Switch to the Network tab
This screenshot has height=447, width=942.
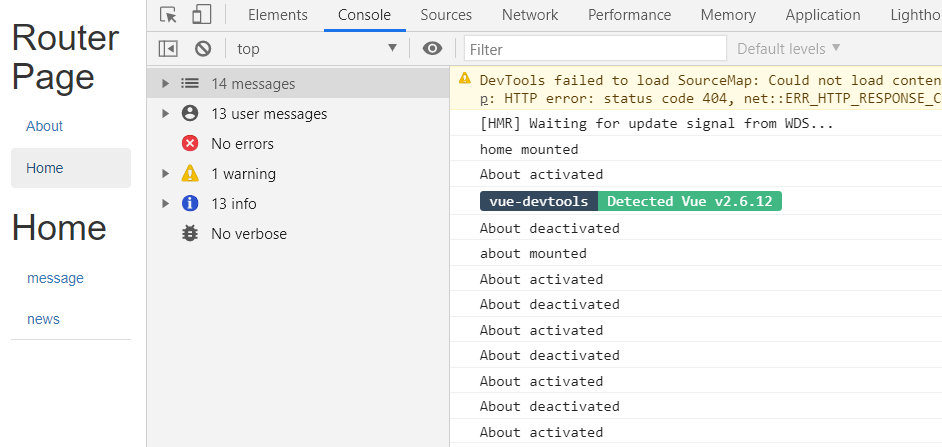(x=530, y=15)
